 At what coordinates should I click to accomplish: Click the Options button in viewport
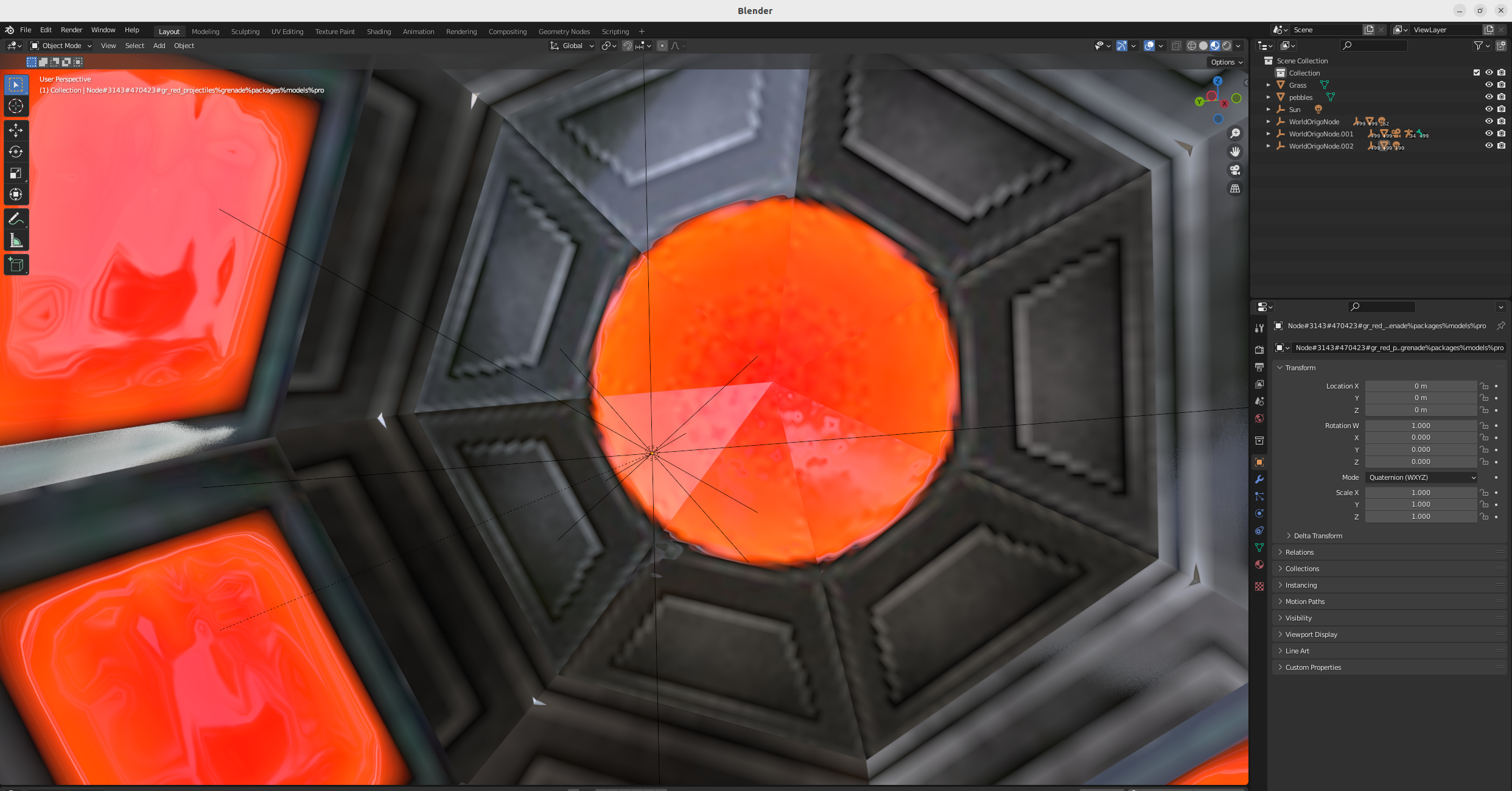pos(1226,62)
